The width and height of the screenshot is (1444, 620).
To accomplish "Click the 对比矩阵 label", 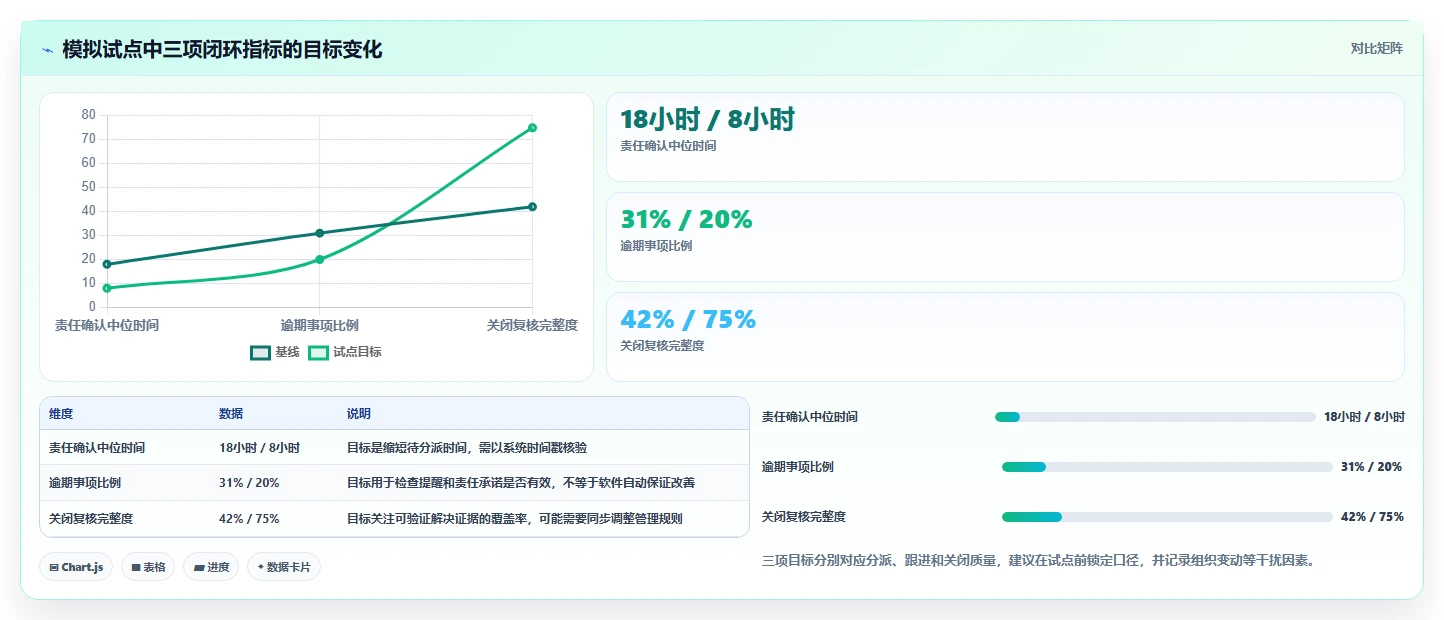I will (x=1377, y=48).
